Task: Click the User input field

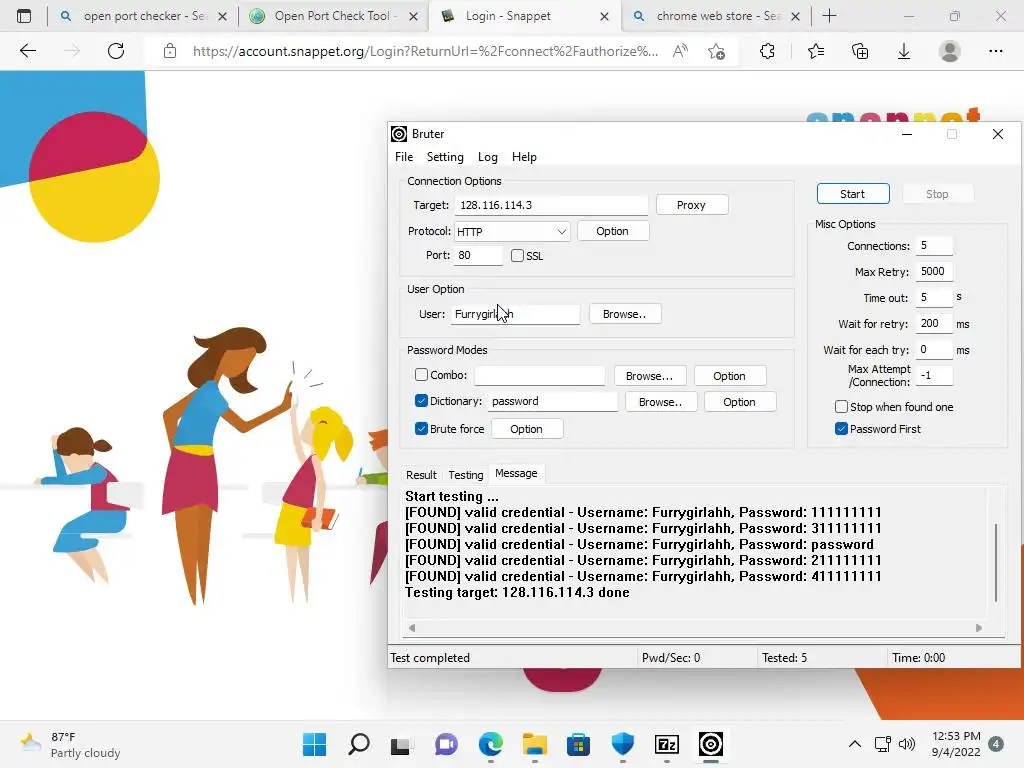Action: pos(516,314)
